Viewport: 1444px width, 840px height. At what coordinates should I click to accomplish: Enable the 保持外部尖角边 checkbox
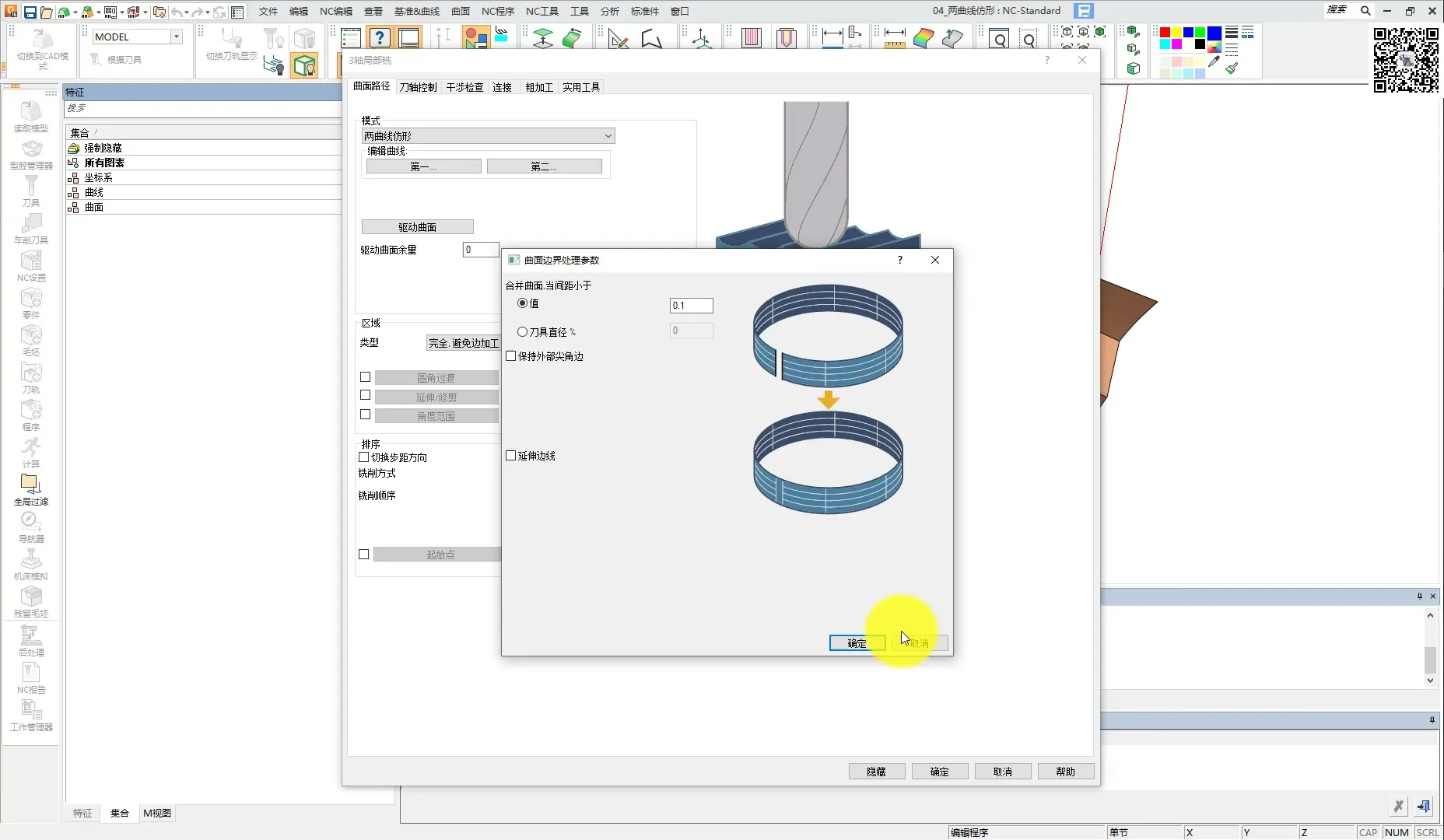tap(511, 356)
